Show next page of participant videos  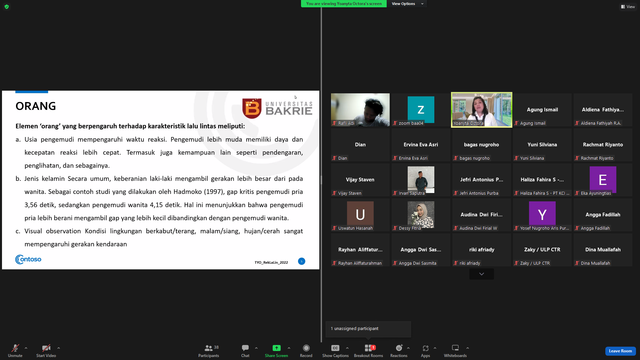pyautogui.click(x=482, y=274)
